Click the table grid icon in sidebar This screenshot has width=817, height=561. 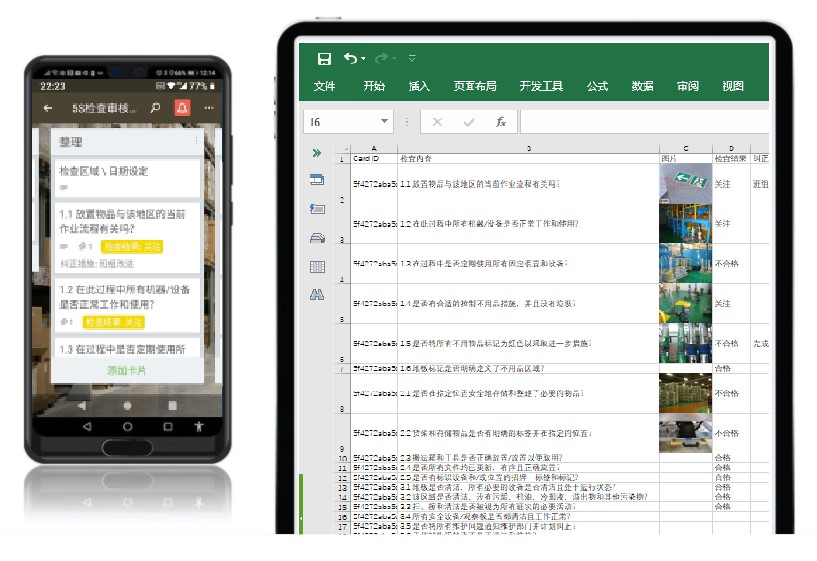pyautogui.click(x=317, y=266)
